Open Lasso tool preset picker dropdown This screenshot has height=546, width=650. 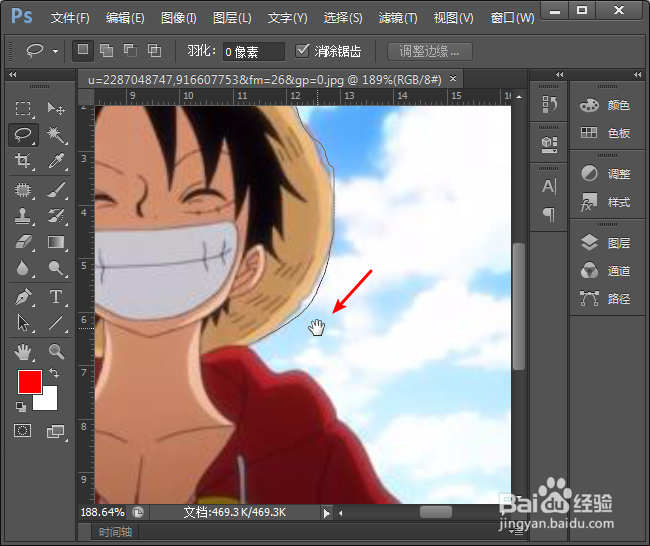[x=55, y=51]
